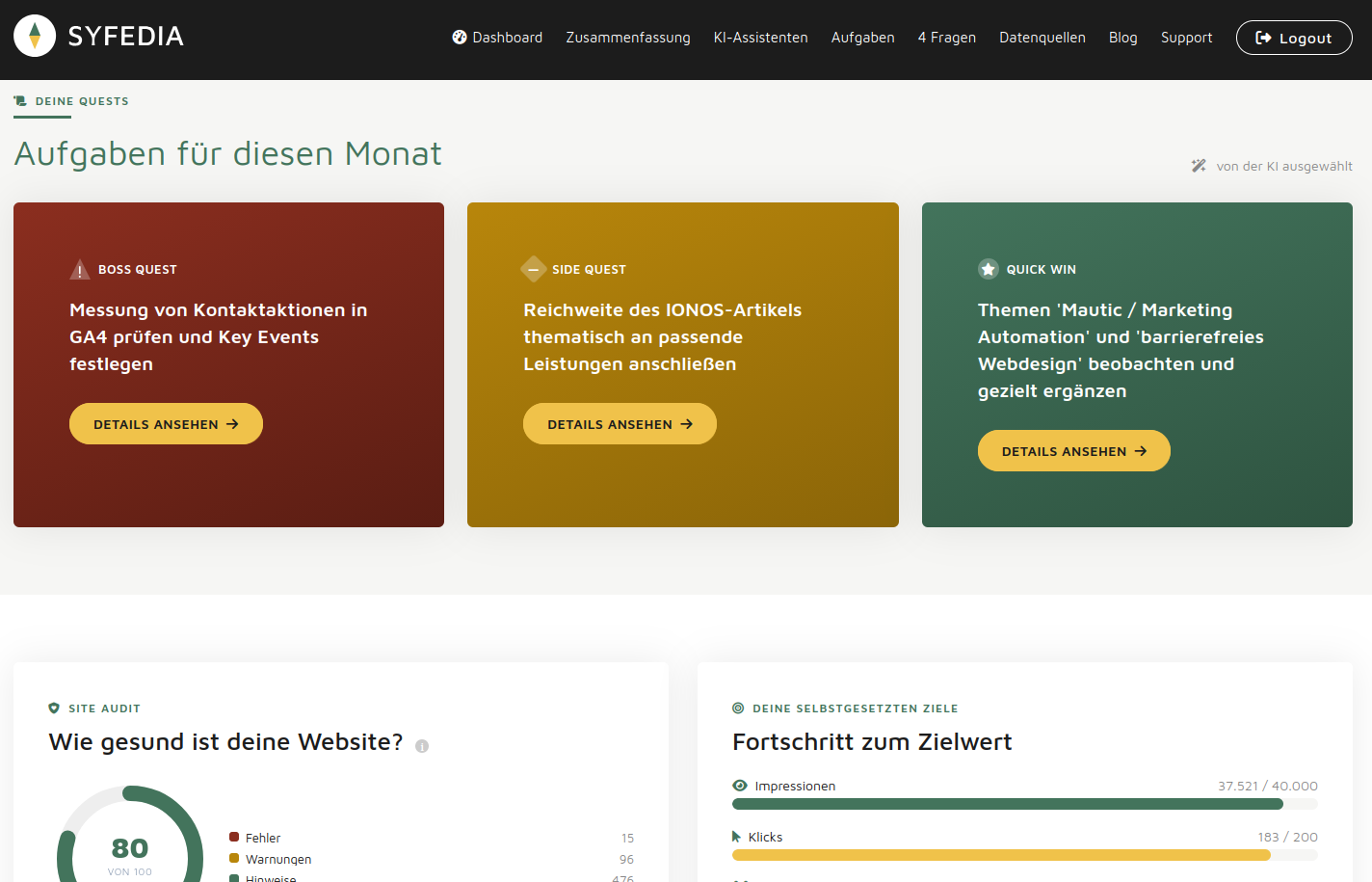Screen dimensions: 1372x882
Task: Click the Boss Quest button arrow icon
Action: tap(232, 424)
